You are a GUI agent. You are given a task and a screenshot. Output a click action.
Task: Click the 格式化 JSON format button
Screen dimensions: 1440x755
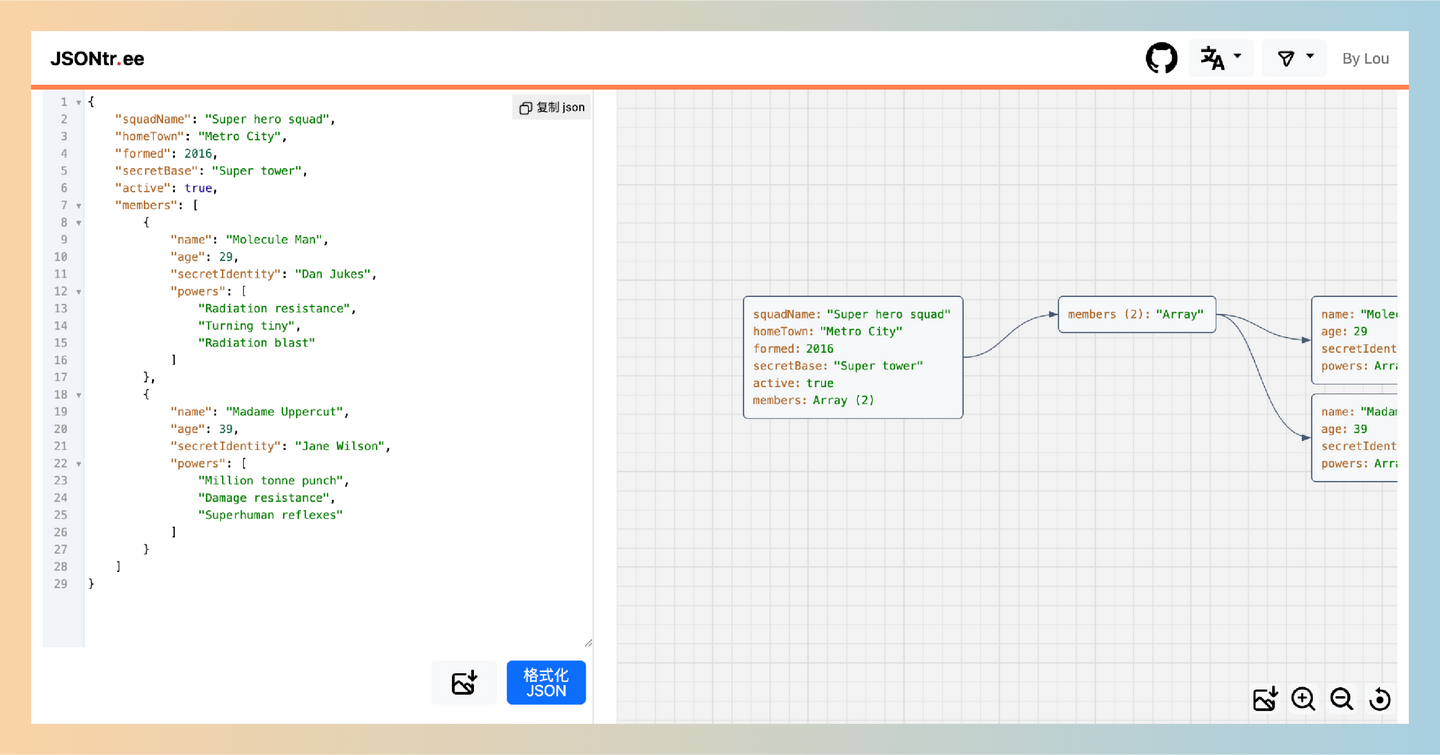tap(546, 682)
